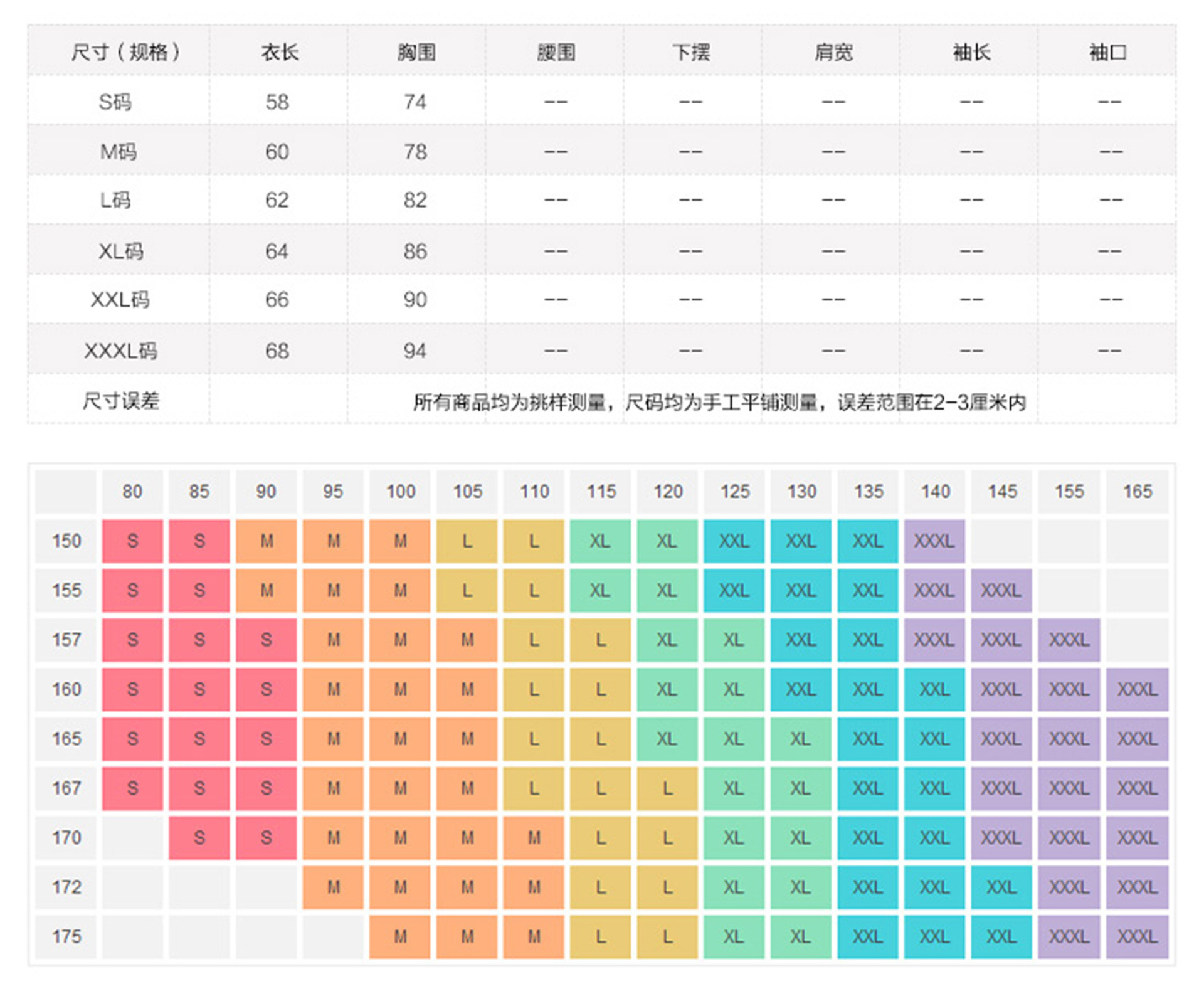Click the measurement error note text
This screenshot has height=984, width=1204.
click(719, 402)
